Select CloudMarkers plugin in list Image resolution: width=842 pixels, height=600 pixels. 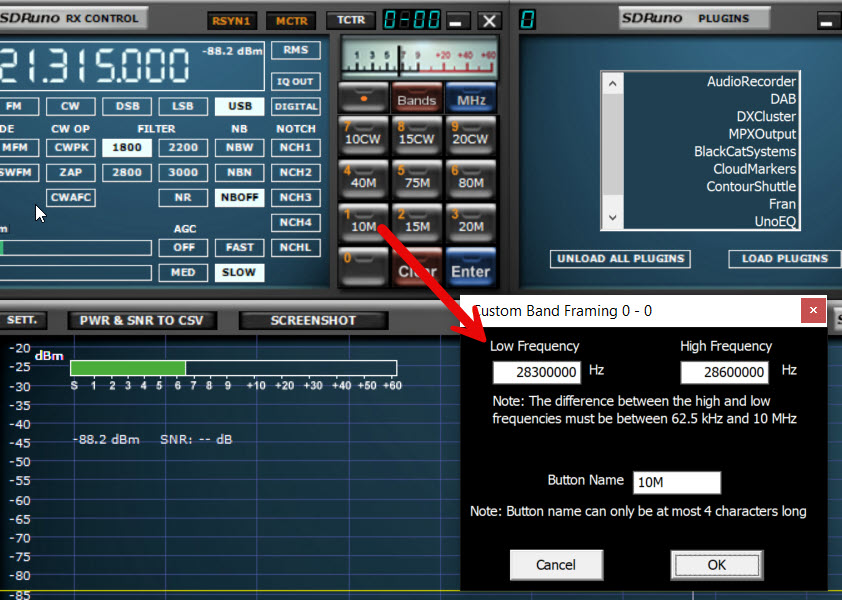[x=754, y=169]
